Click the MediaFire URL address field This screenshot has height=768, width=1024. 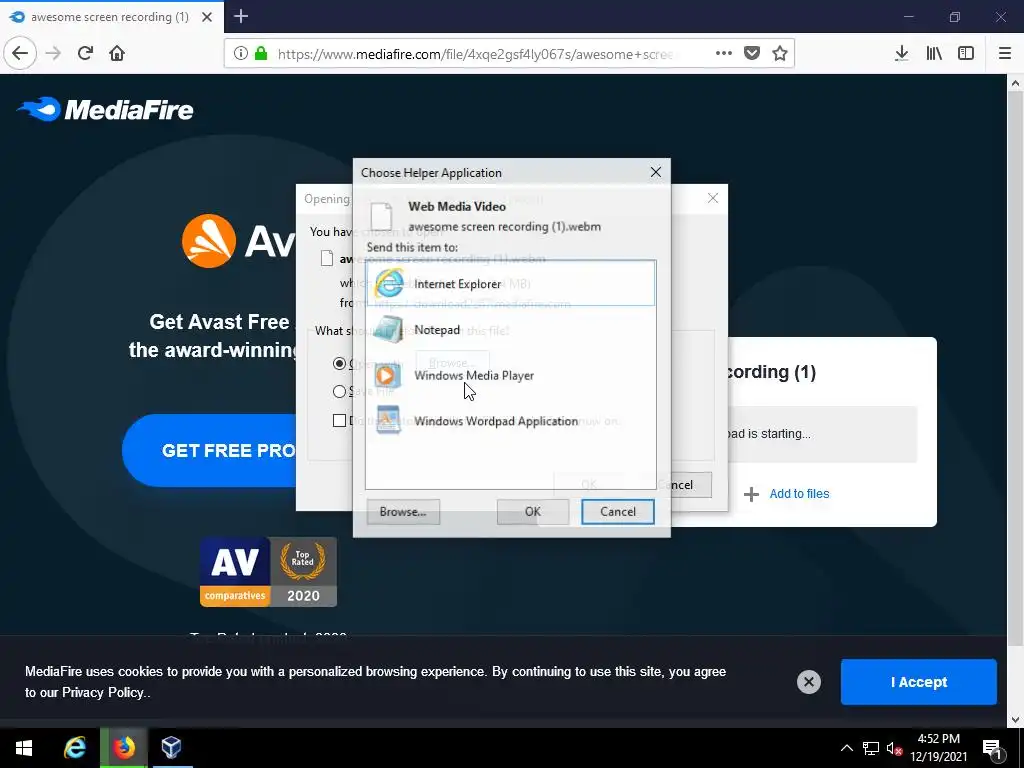[475, 54]
